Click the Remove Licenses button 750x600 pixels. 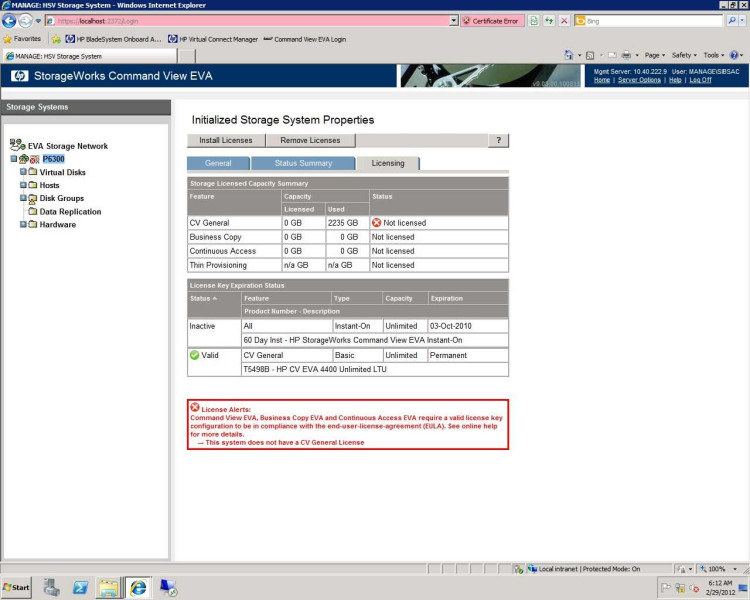pyautogui.click(x=310, y=140)
